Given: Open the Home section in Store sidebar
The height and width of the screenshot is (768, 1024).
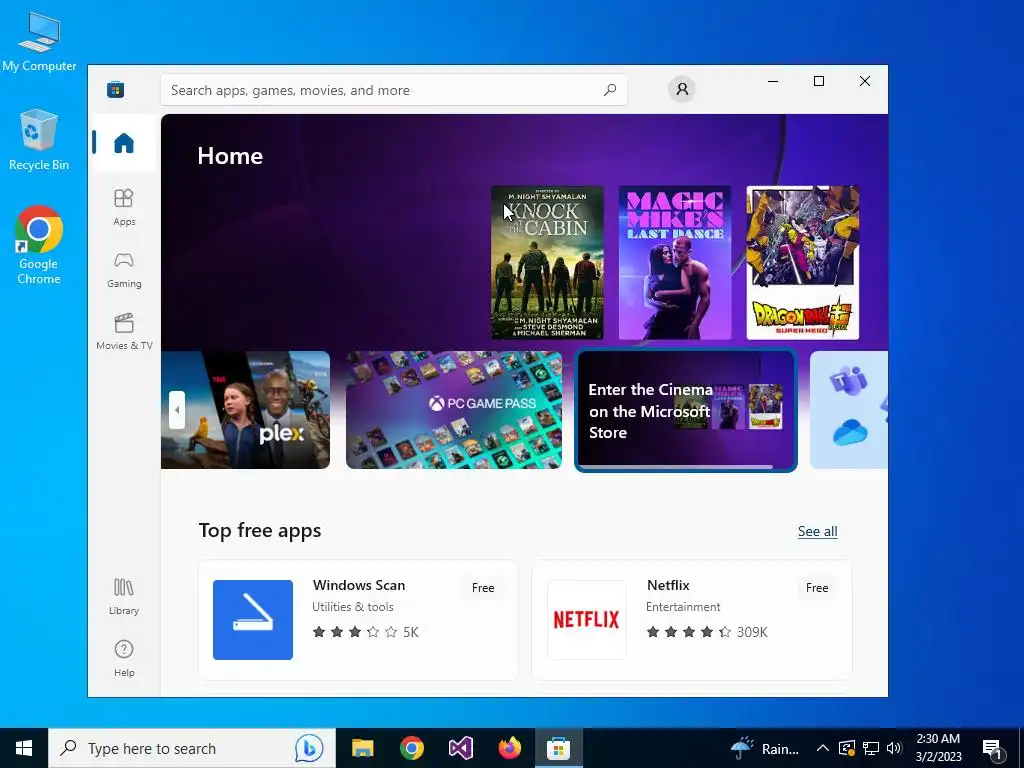Looking at the screenshot, I should pos(124,143).
